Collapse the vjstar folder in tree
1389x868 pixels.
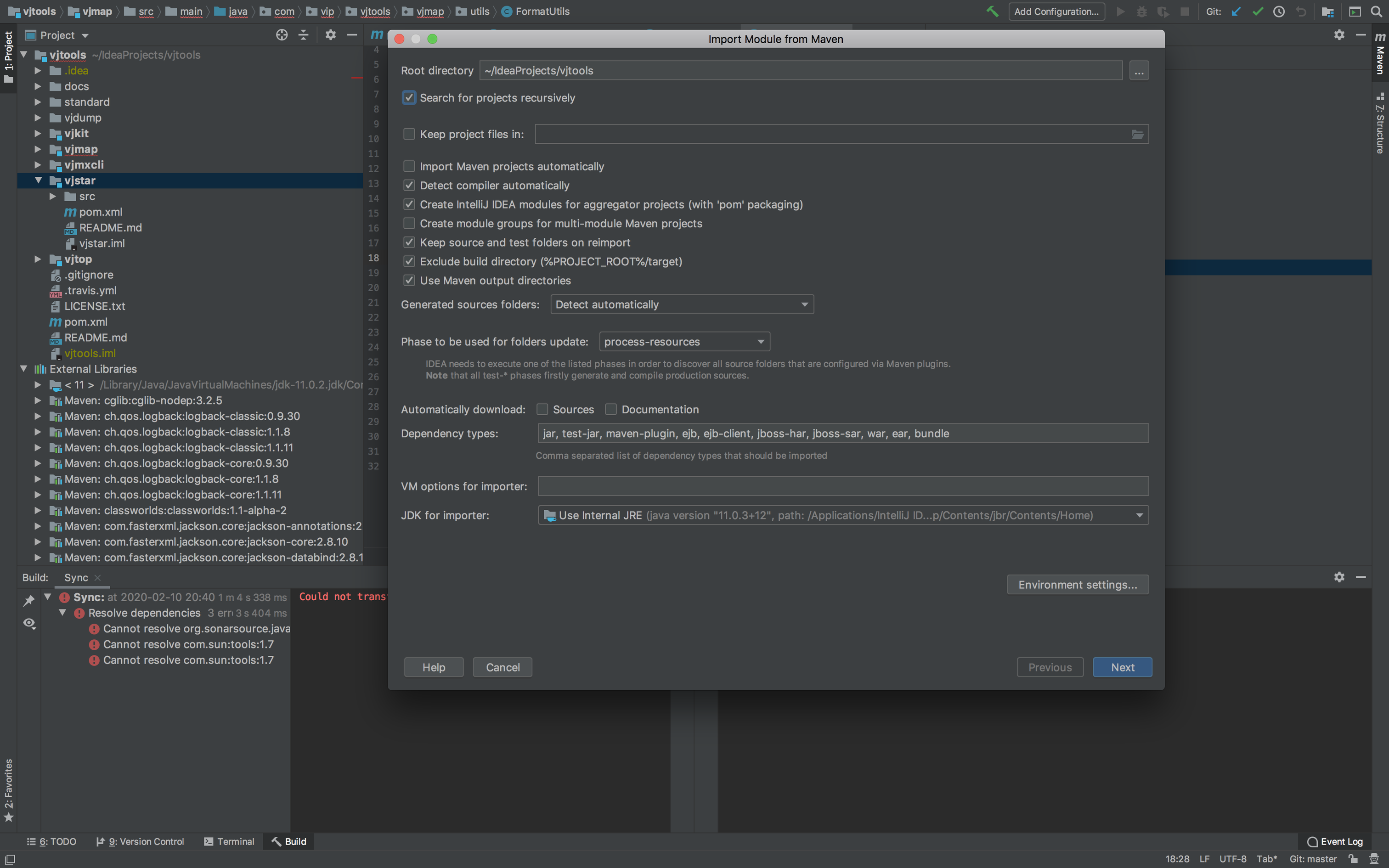(x=39, y=180)
